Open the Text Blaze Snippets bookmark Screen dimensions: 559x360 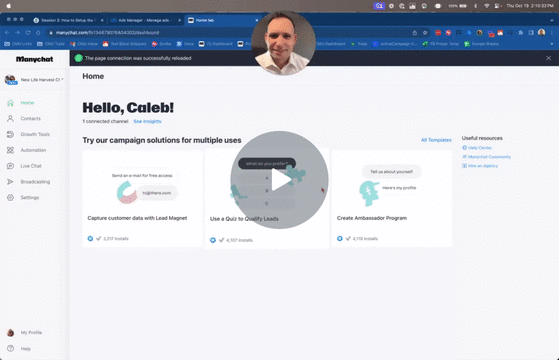(124, 44)
